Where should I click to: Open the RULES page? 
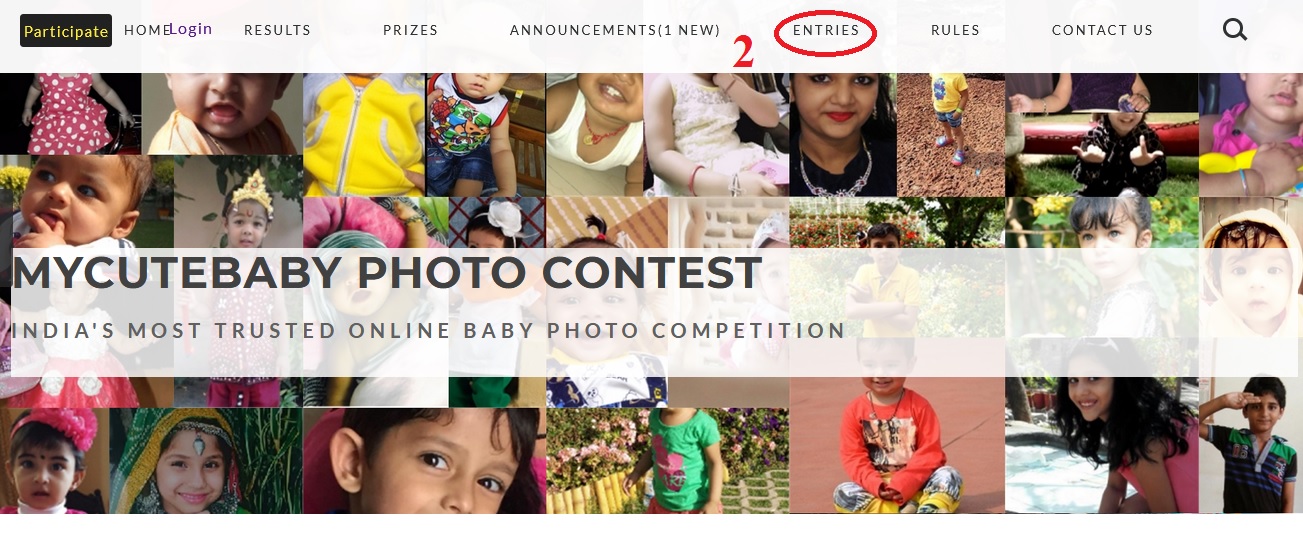[x=955, y=30]
